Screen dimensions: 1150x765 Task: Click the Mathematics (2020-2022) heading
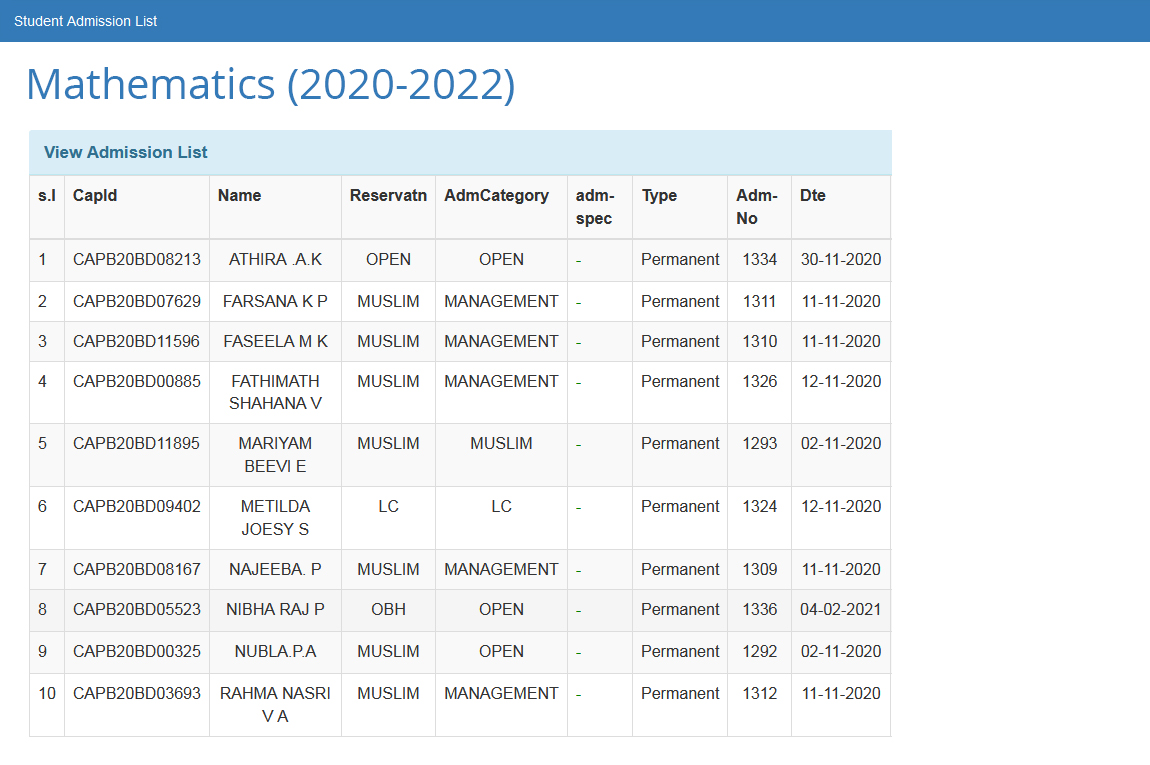click(270, 84)
